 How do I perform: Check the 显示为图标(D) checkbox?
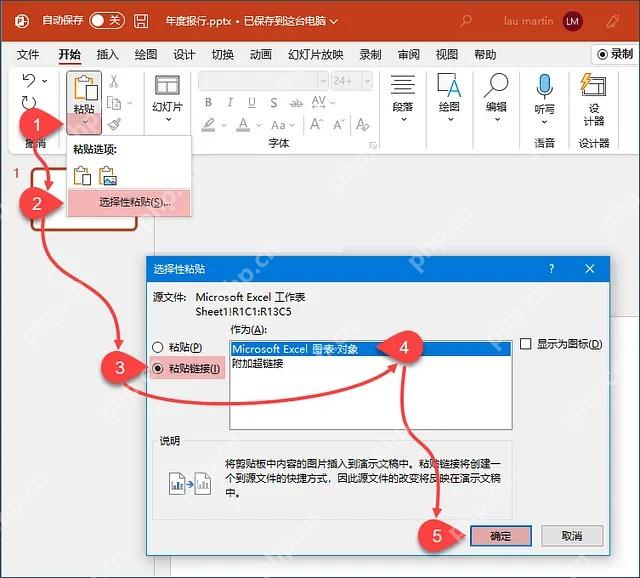point(526,344)
